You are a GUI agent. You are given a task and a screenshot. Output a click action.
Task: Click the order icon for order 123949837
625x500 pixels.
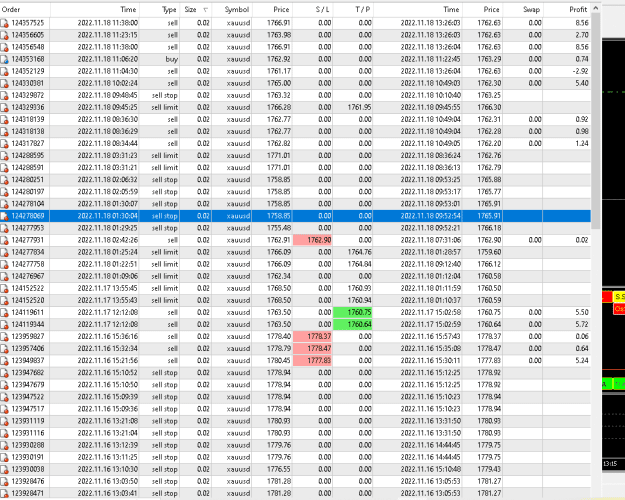[x=4, y=360]
